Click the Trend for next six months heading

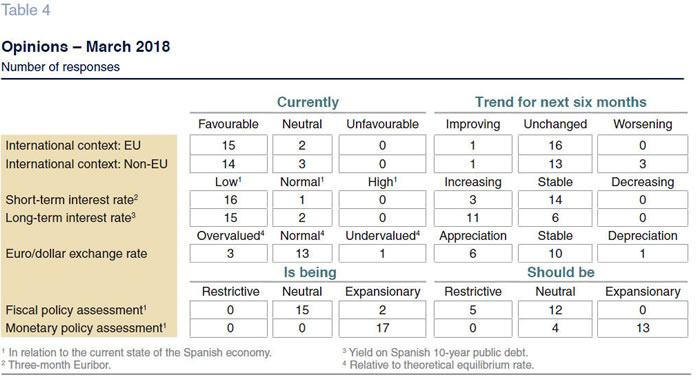pyautogui.click(x=561, y=102)
